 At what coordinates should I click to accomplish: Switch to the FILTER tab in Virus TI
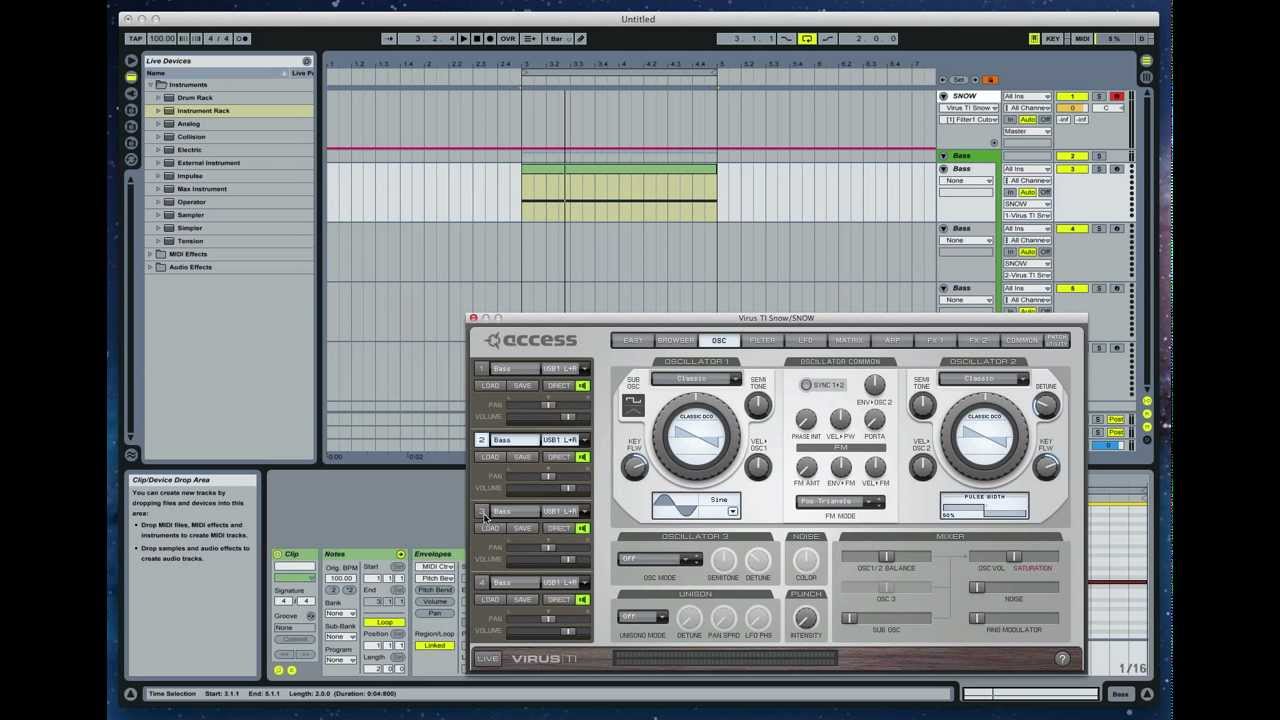click(762, 341)
